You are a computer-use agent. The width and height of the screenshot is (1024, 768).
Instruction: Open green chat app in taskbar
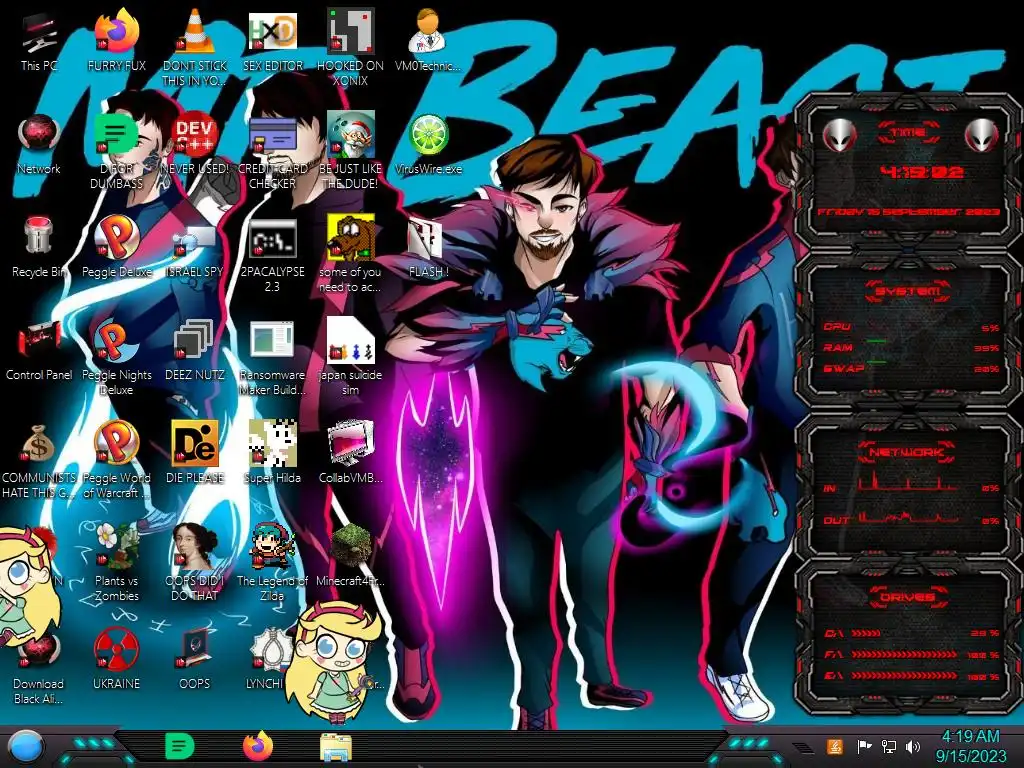180,746
